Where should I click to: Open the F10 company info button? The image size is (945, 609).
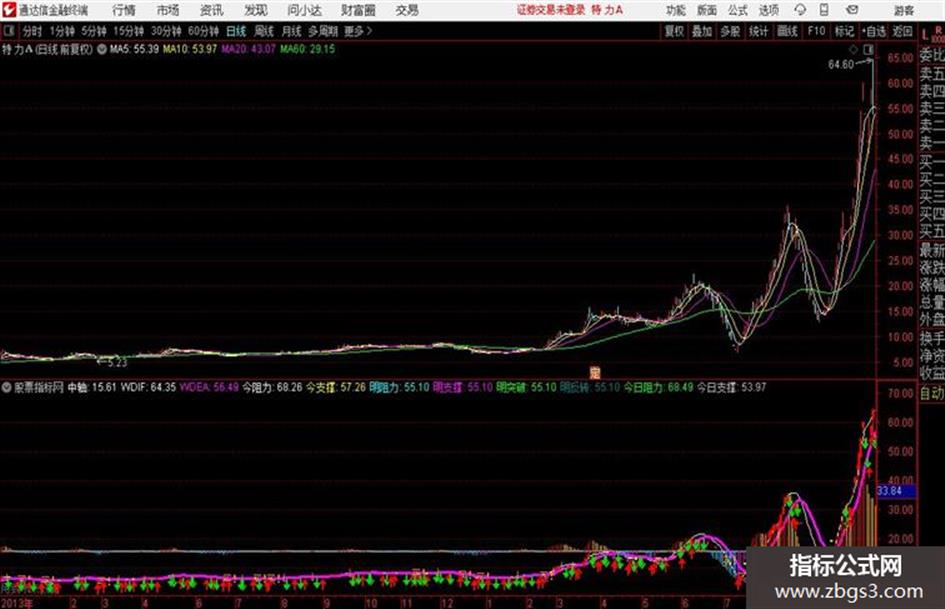(x=816, y=31)
